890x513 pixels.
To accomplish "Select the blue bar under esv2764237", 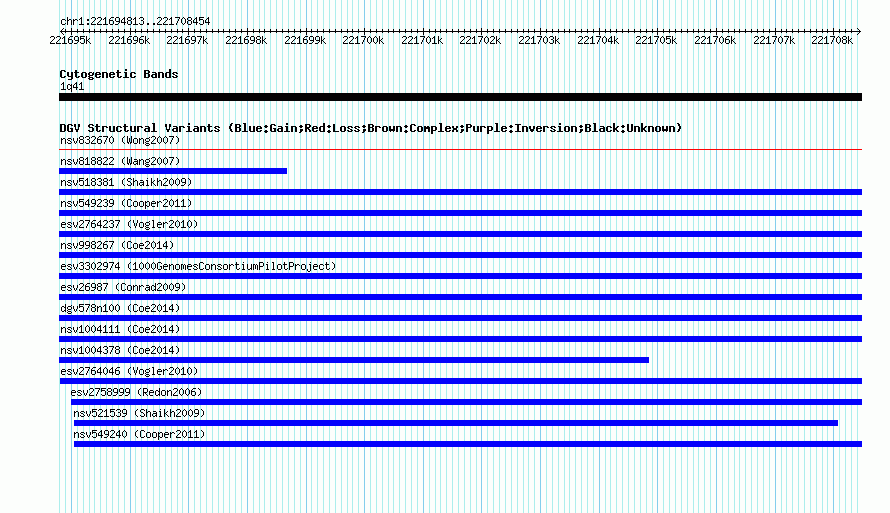I will click(460, 234).
